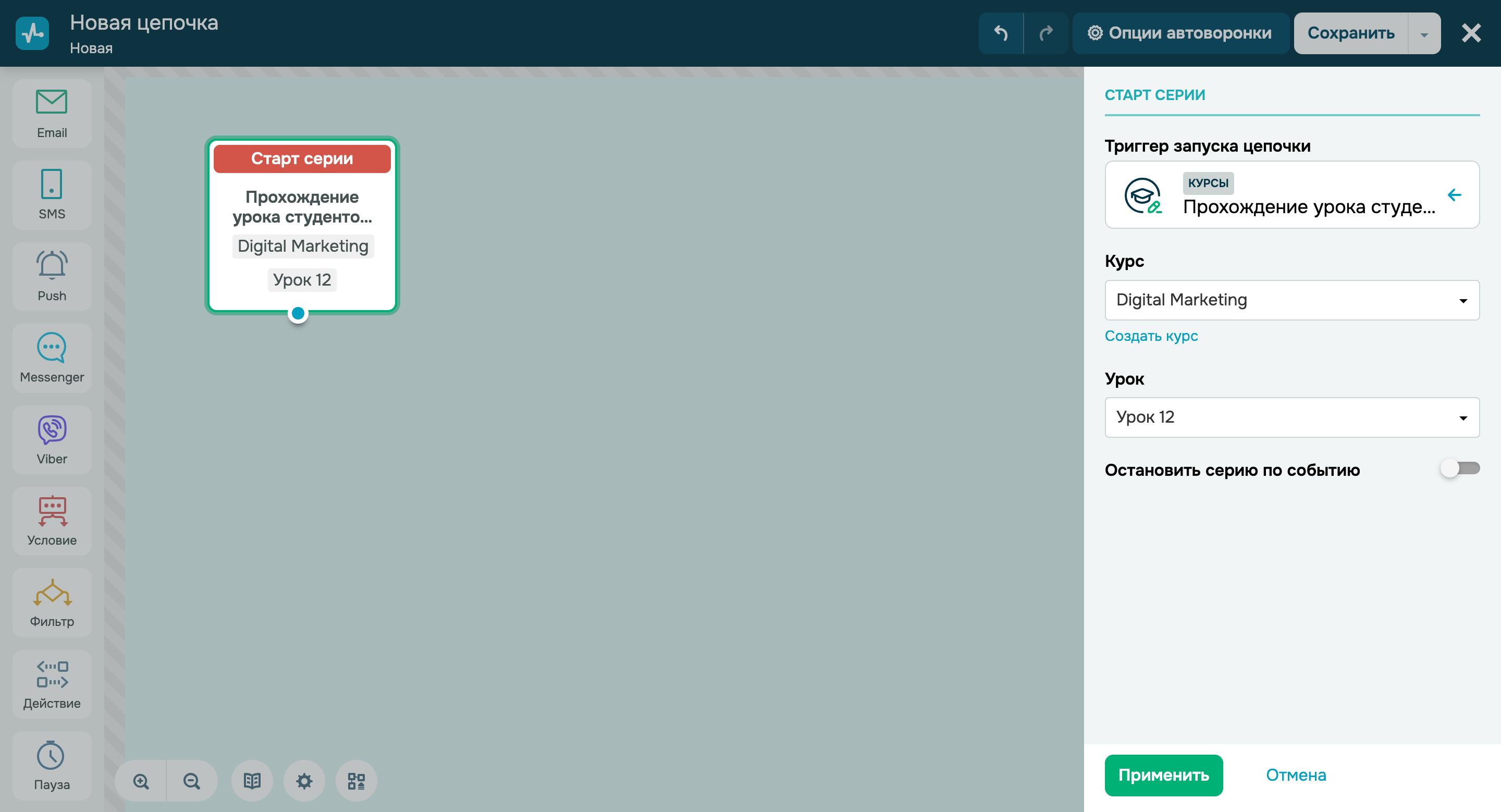Select the Действие action block
This screenshot has height=812, width=1501.
click(52, 684)
